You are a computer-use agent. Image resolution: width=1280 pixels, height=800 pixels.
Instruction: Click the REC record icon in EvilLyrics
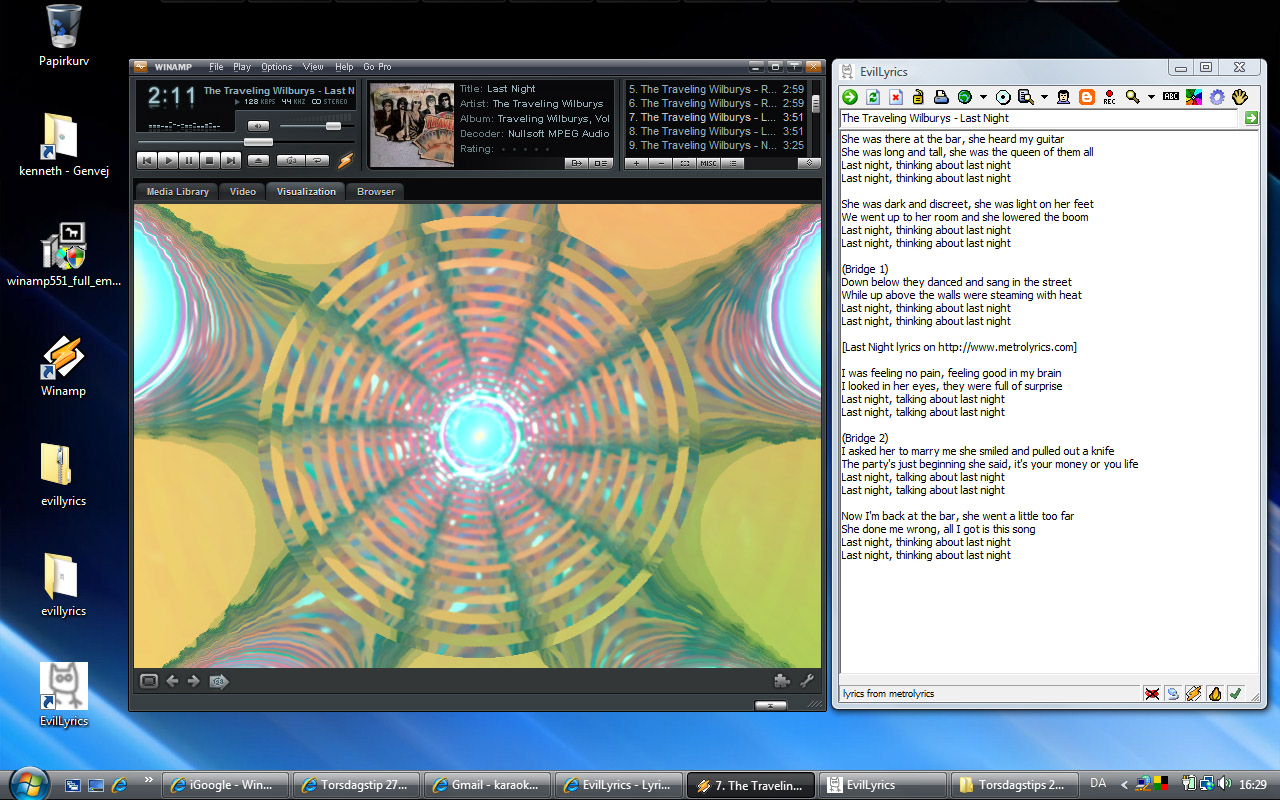[1109, 97]
